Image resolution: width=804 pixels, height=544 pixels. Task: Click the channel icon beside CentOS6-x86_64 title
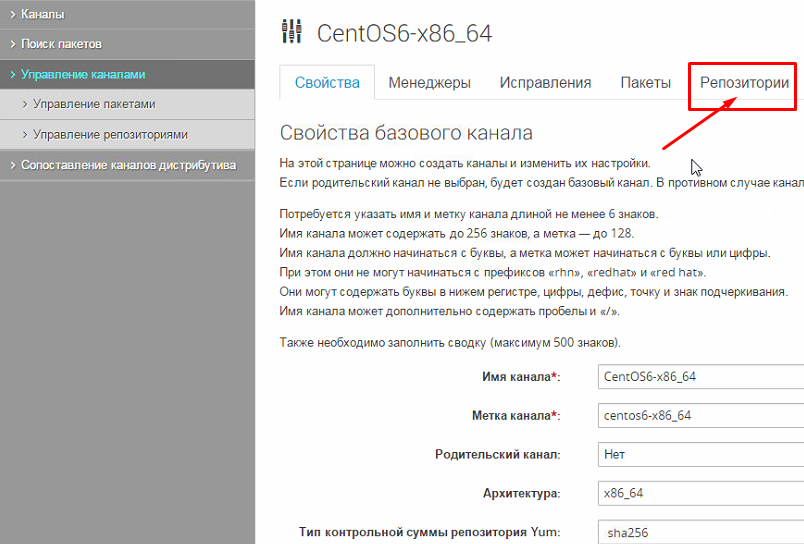[293, 33]
